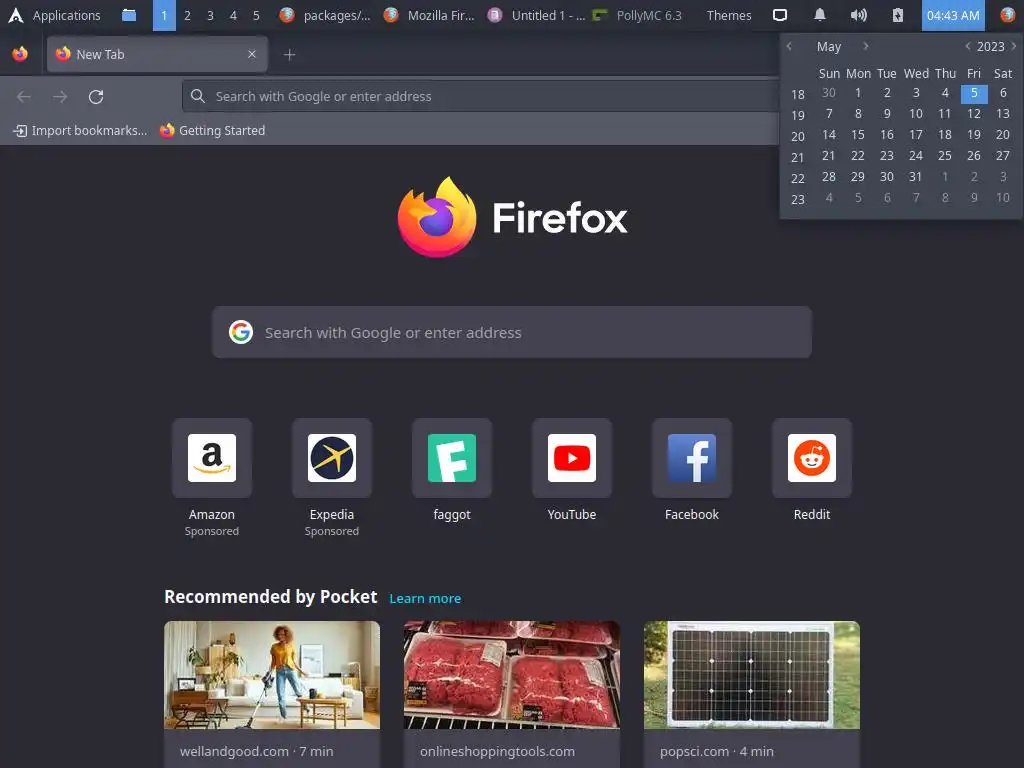Click the Google logo in the center search box
The width and height of the screenshot is (1024, 768).
pyautogui.click(x=241, y=332)
